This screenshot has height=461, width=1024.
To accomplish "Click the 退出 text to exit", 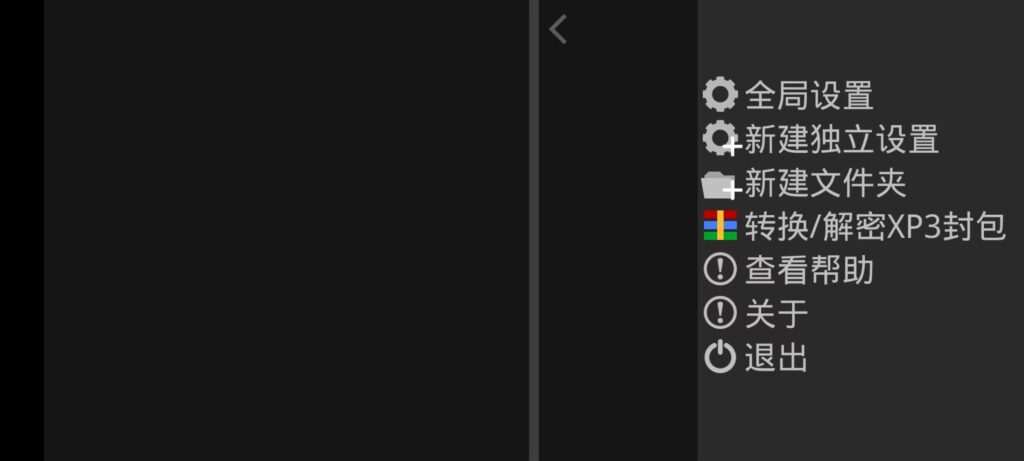I will pyautogui.click(x=776, y=358).
